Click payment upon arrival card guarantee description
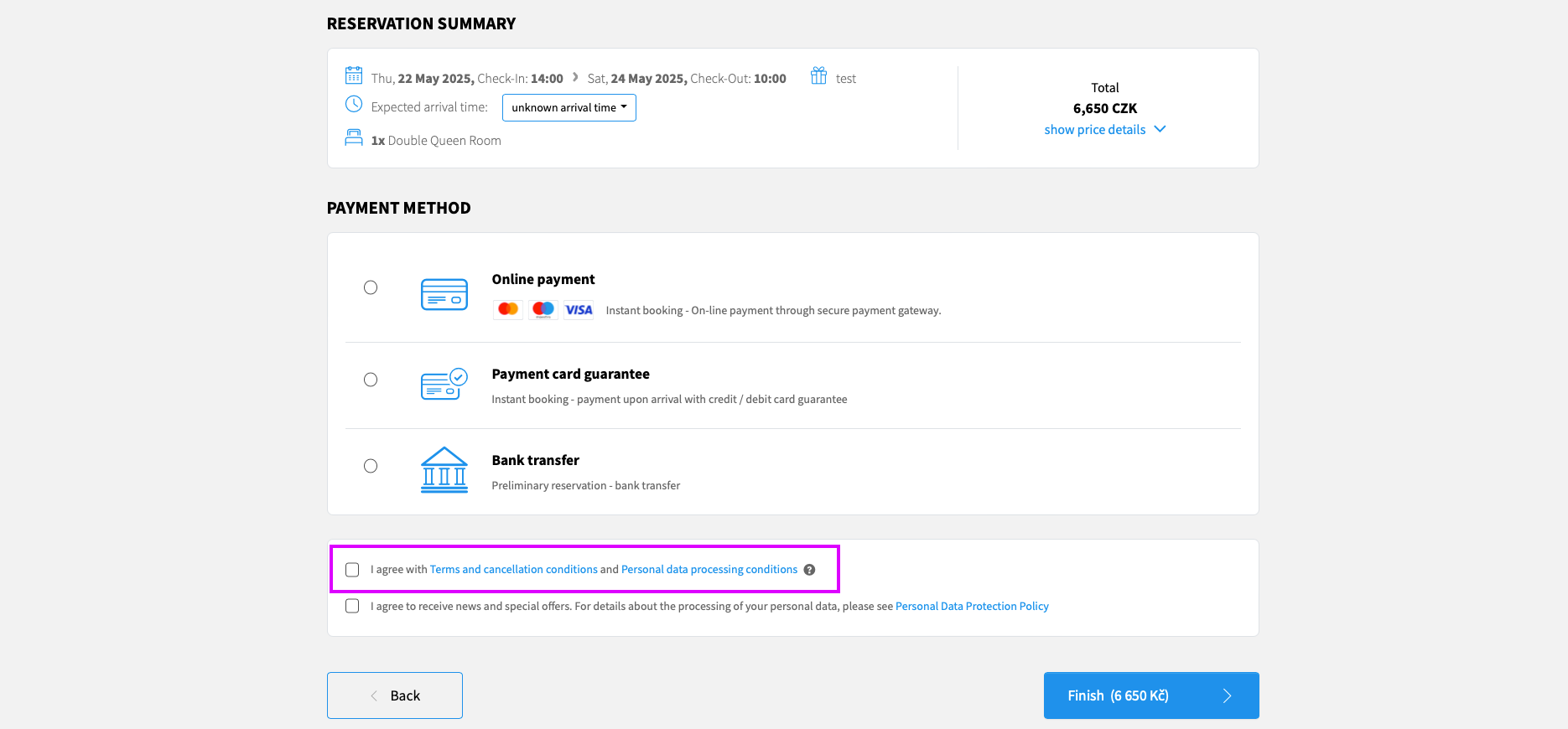Screen dimensions: 1568x729 click(x=669, y=399)
